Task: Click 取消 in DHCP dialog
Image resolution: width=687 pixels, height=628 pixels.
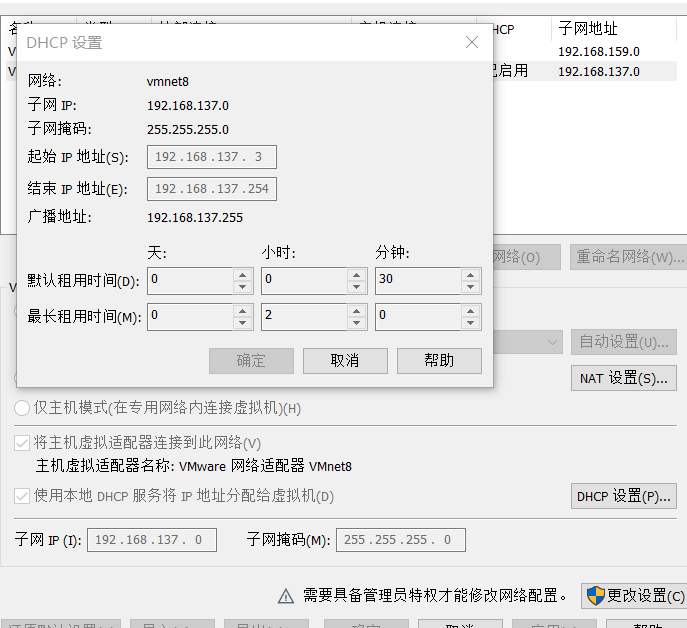Action: click(x=345, y=361)
